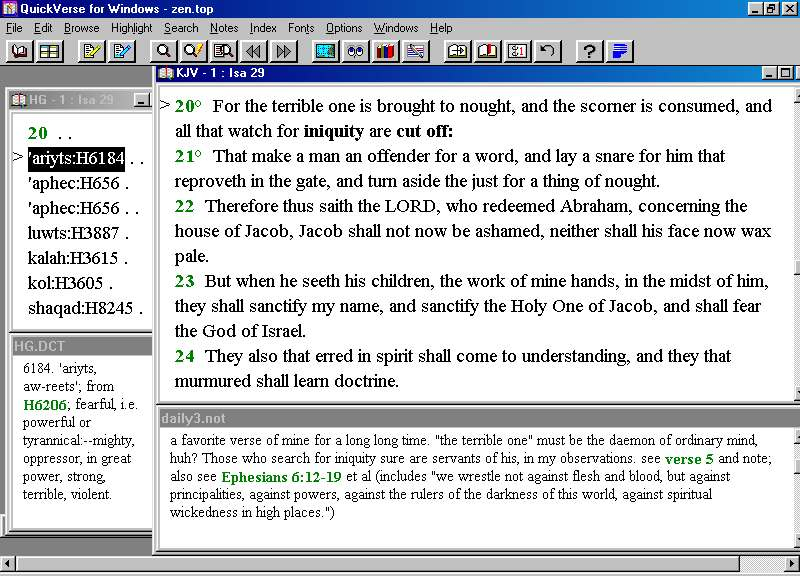Click the bold words 'cut off:' in verse 20
The image size is (800, 576).
[x=424, y=131]
